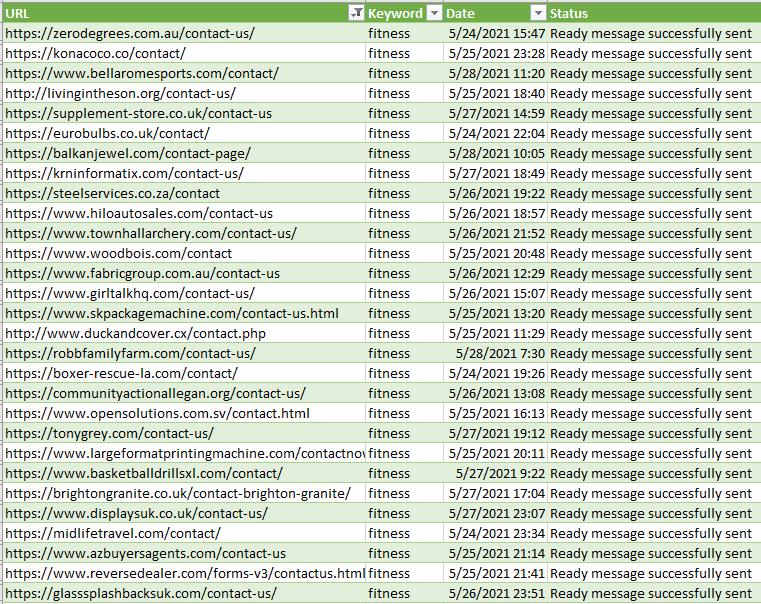The image size is (761, 604).
Task: Select status cell in the boxer-rescue-la row
Action: (654, 374)
